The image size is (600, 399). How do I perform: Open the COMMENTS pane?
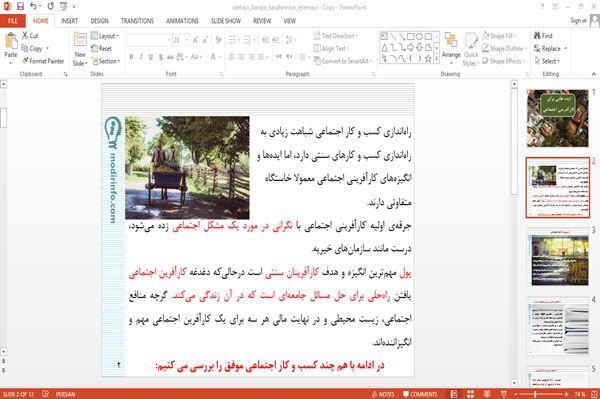[420, 394]
